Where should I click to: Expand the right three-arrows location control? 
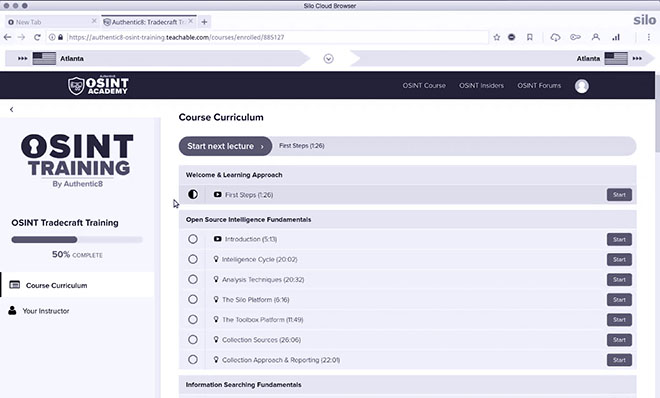pyautogui.click(x=637, y=58)
